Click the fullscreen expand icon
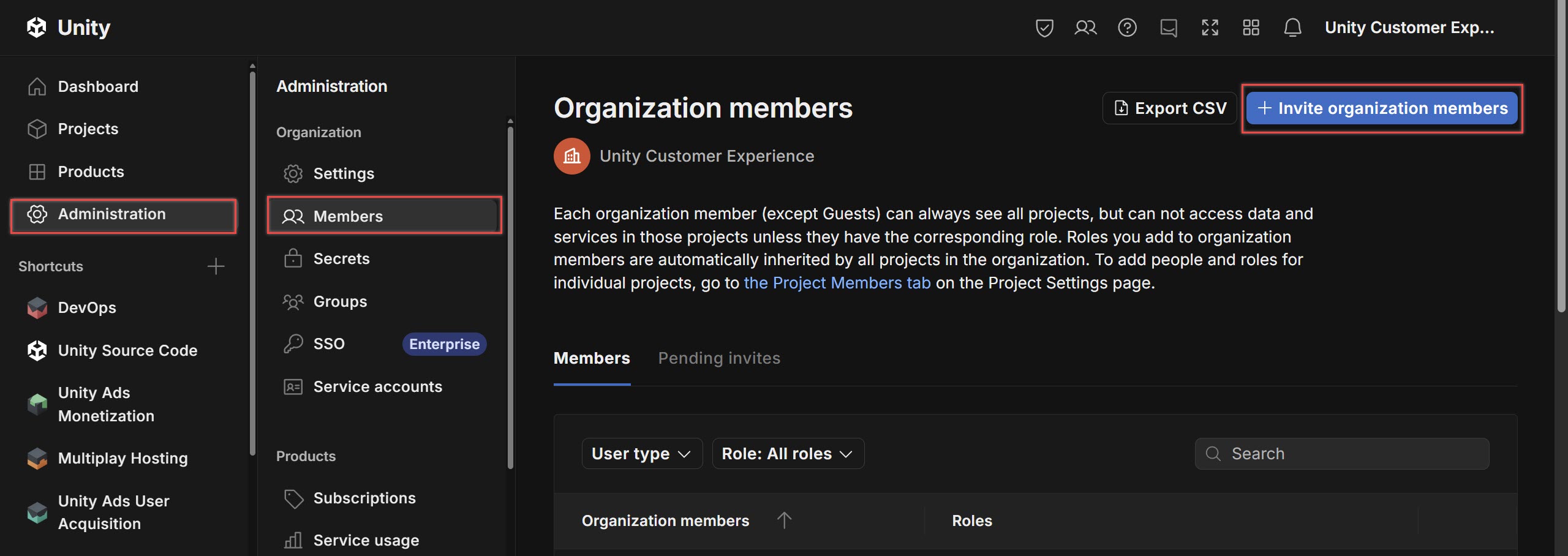Viewport: 1568px width, 556px height. click(1210, 28)
